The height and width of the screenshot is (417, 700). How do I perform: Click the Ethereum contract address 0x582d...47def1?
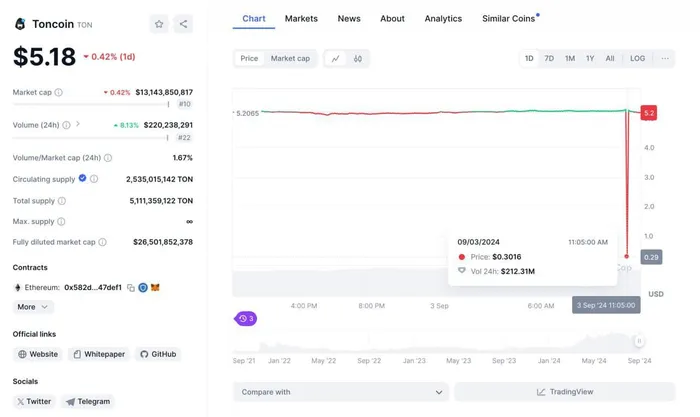point(93,288)
